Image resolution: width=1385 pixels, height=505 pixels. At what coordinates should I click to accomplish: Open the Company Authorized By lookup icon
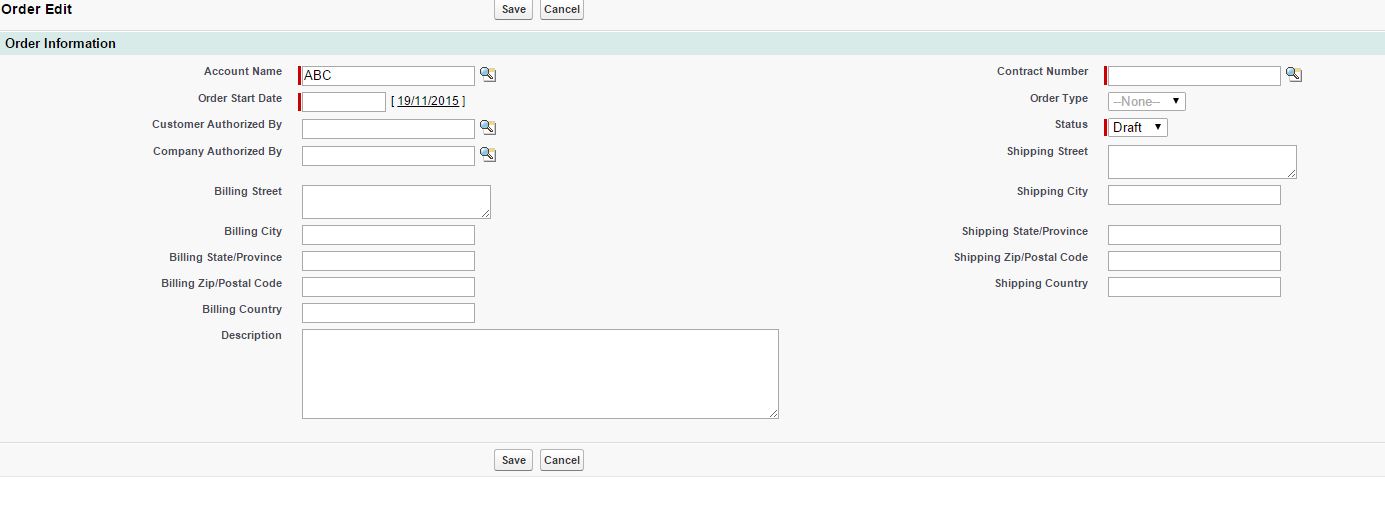pyautogui.click(x=488, y=154)
